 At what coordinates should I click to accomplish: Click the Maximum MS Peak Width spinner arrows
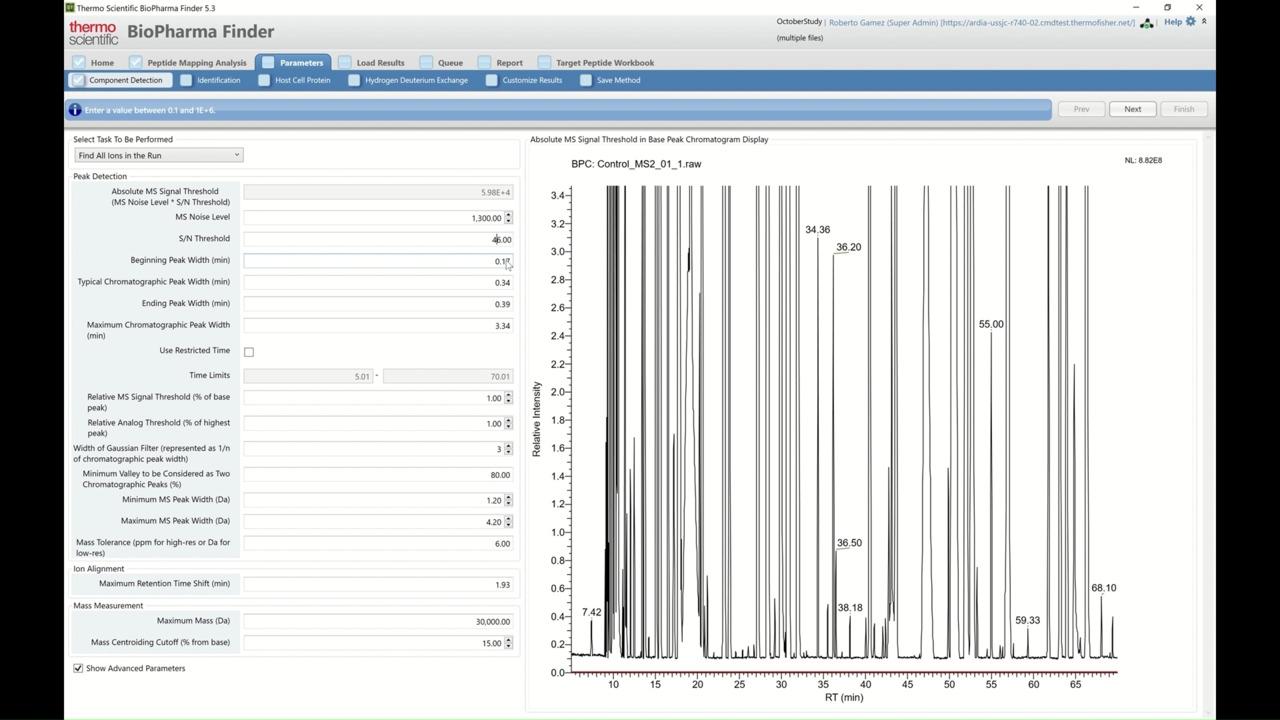point(508,522)
